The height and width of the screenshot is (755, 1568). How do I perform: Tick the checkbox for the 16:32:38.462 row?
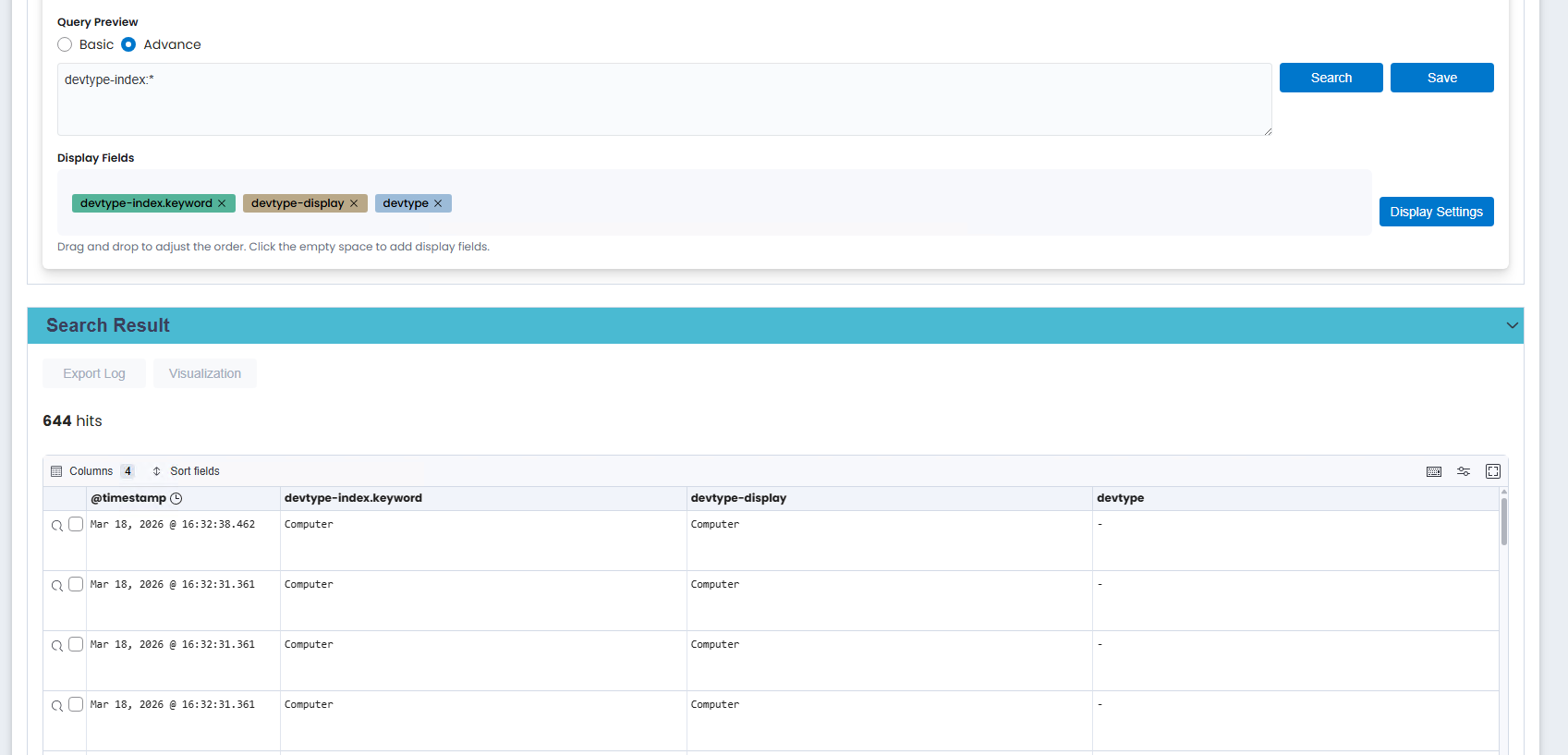coord(76,524)
